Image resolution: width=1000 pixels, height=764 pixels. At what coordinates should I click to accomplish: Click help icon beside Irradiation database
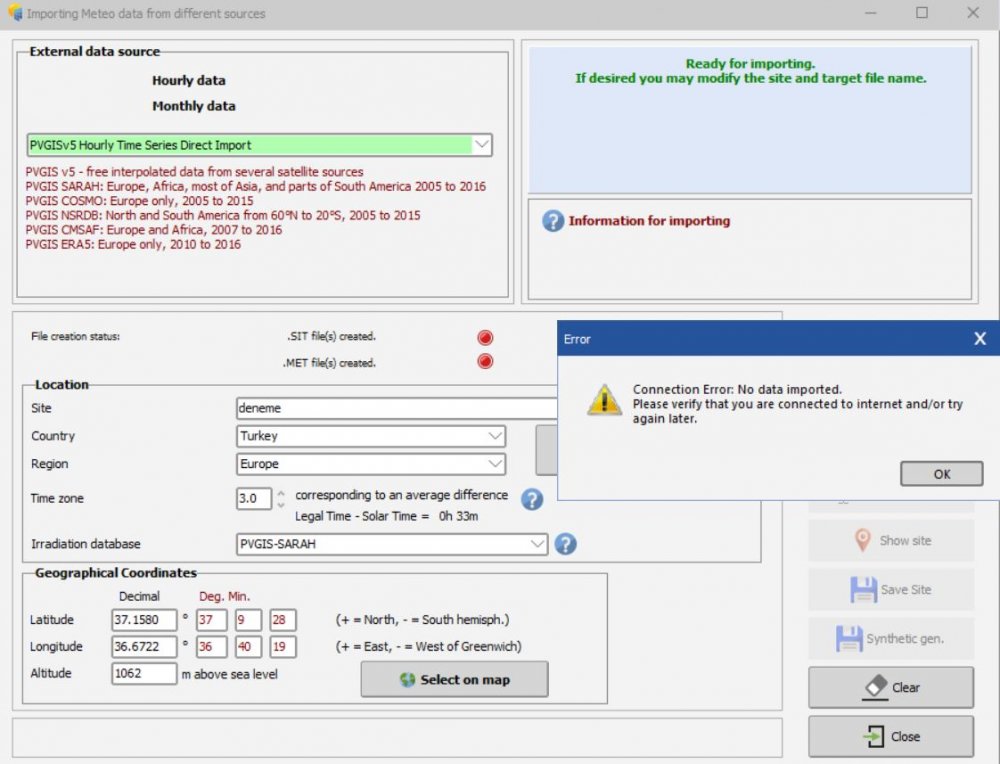pyautogui.click(x=565, y=544)
